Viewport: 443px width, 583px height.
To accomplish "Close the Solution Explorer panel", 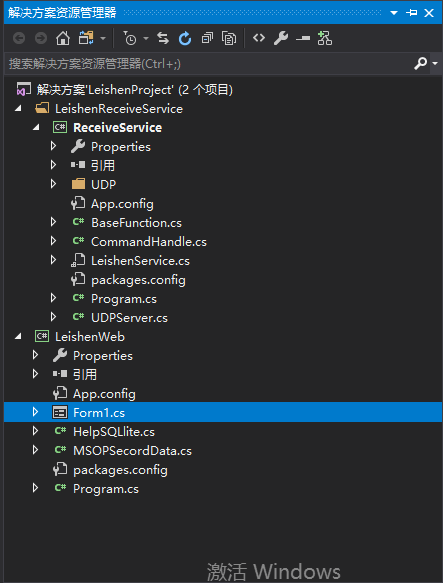I will coord(429,13).
